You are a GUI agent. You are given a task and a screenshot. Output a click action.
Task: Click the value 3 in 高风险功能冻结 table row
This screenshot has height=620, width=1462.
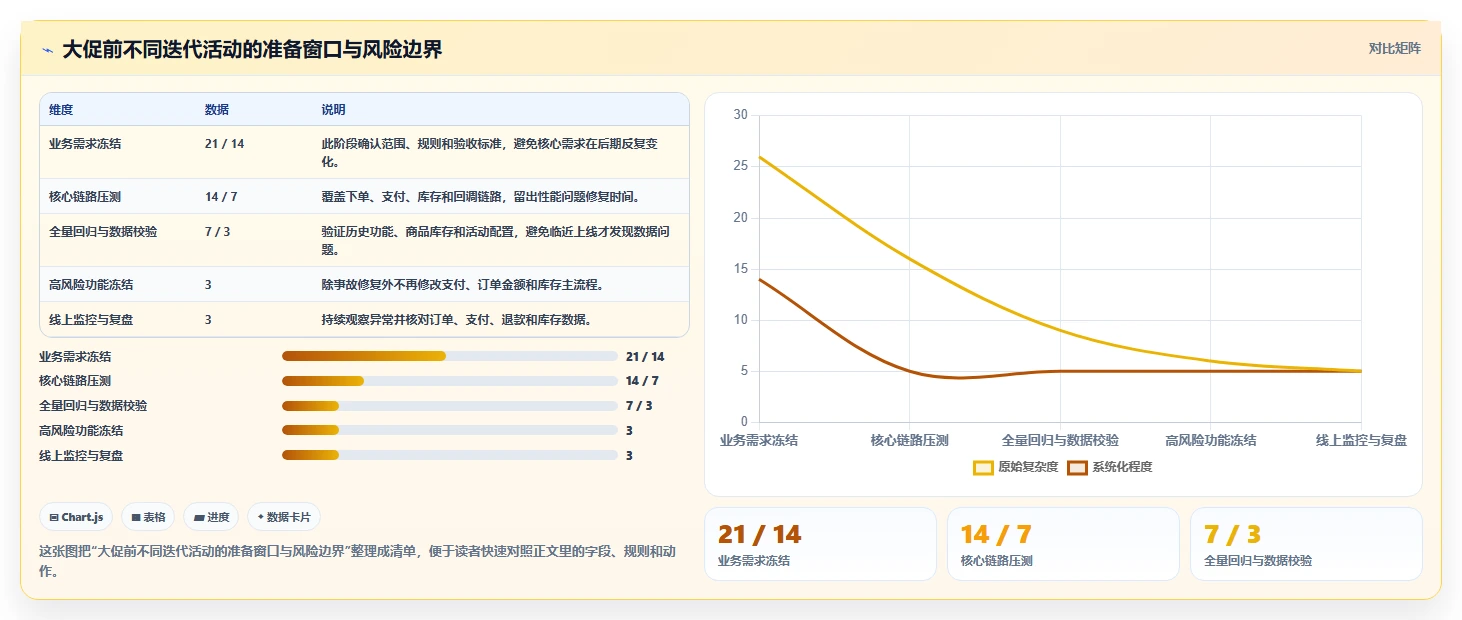(x=208, y=285)
